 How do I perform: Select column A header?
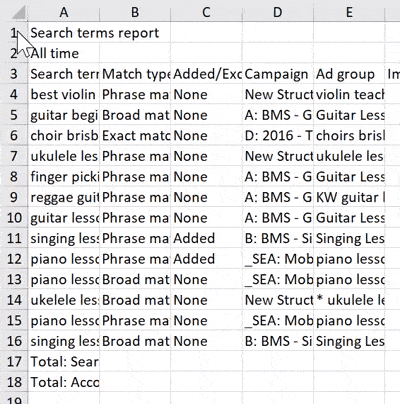pos(64,12)
